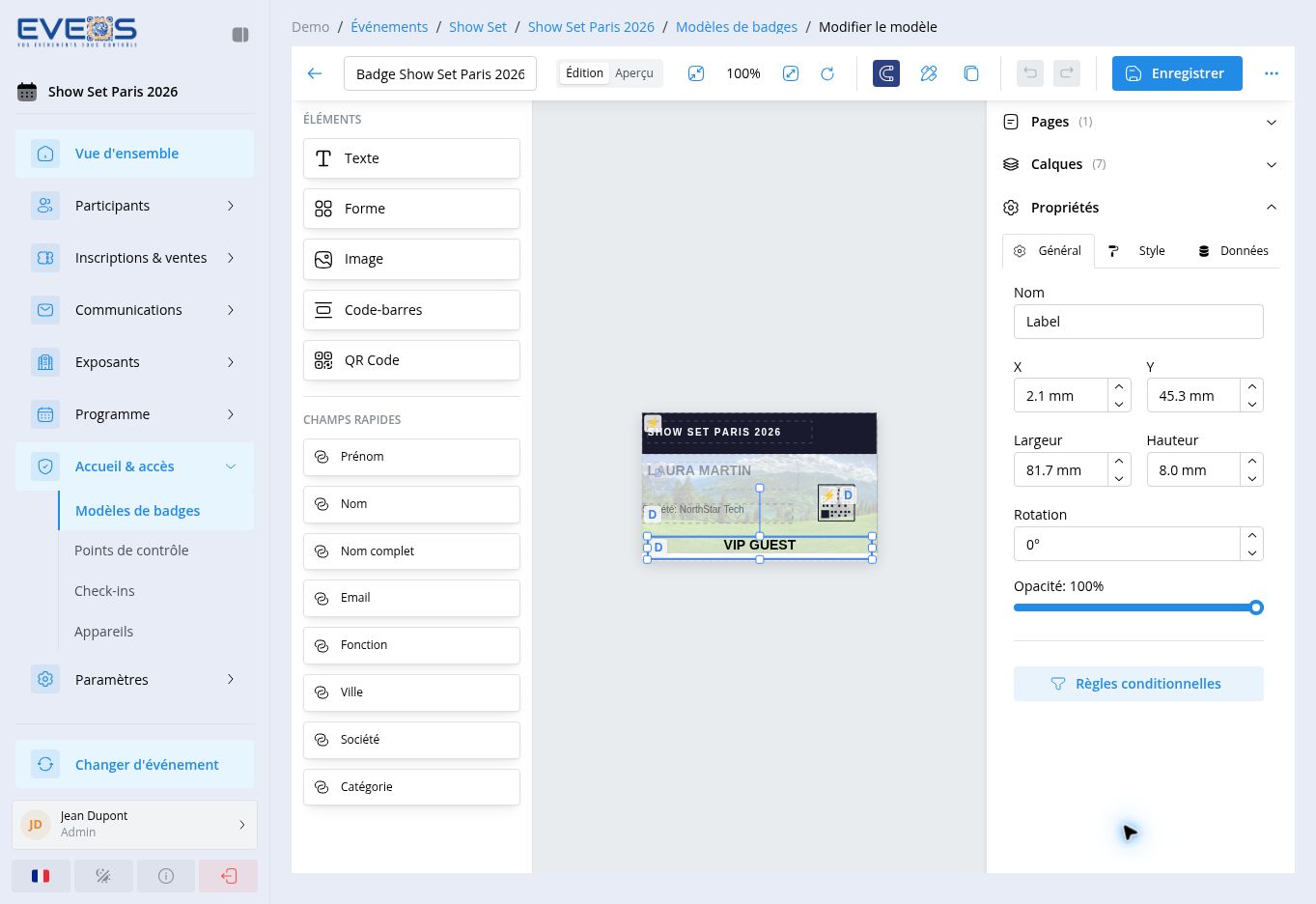Click the Nom input field containing Label
The width and height of the screenshot is (1316, 904).
[1138, 322]
